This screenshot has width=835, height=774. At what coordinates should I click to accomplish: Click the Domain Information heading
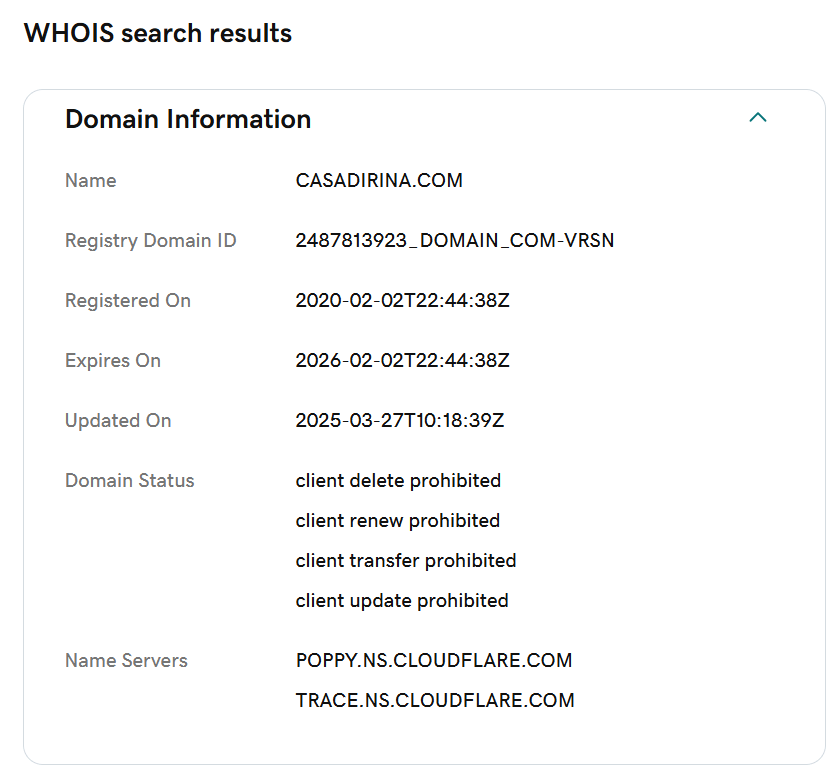[188, 119]
